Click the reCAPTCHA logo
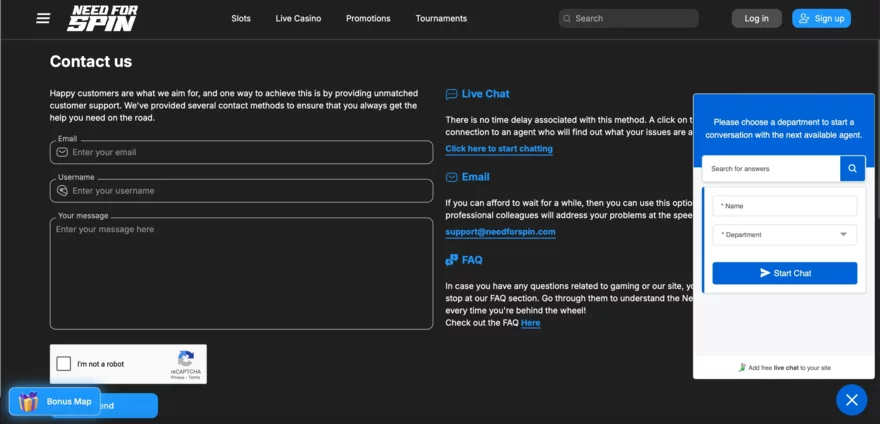The height and width of the screenshot is (424, 880). (x=185, y=358)
